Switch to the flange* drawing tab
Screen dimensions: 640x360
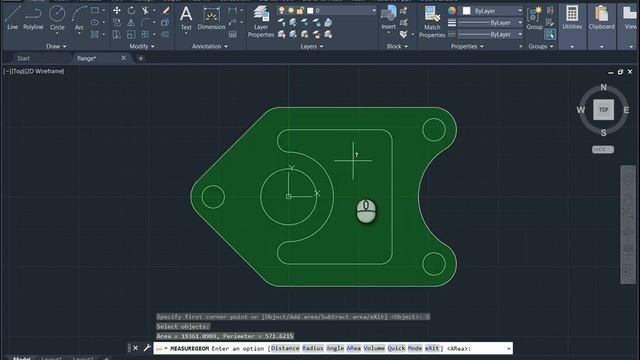pos(87,58)
